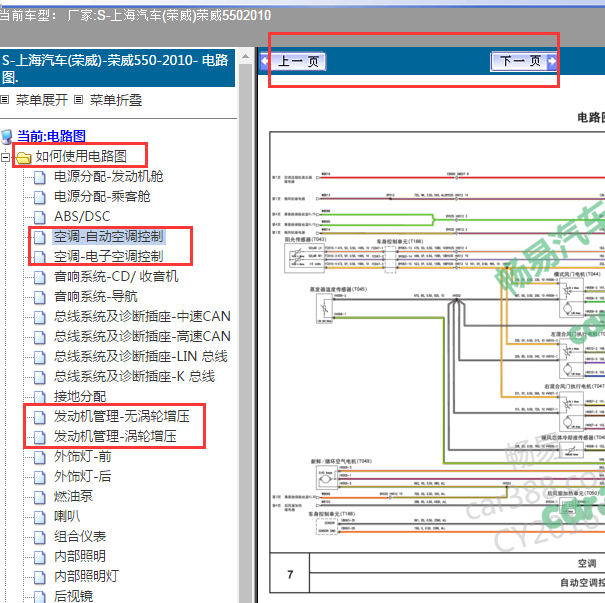Open 发动机管理-无涡轮增压 diagram
The width and height of the screenshot is (605, 603).
tap(122, 417)
